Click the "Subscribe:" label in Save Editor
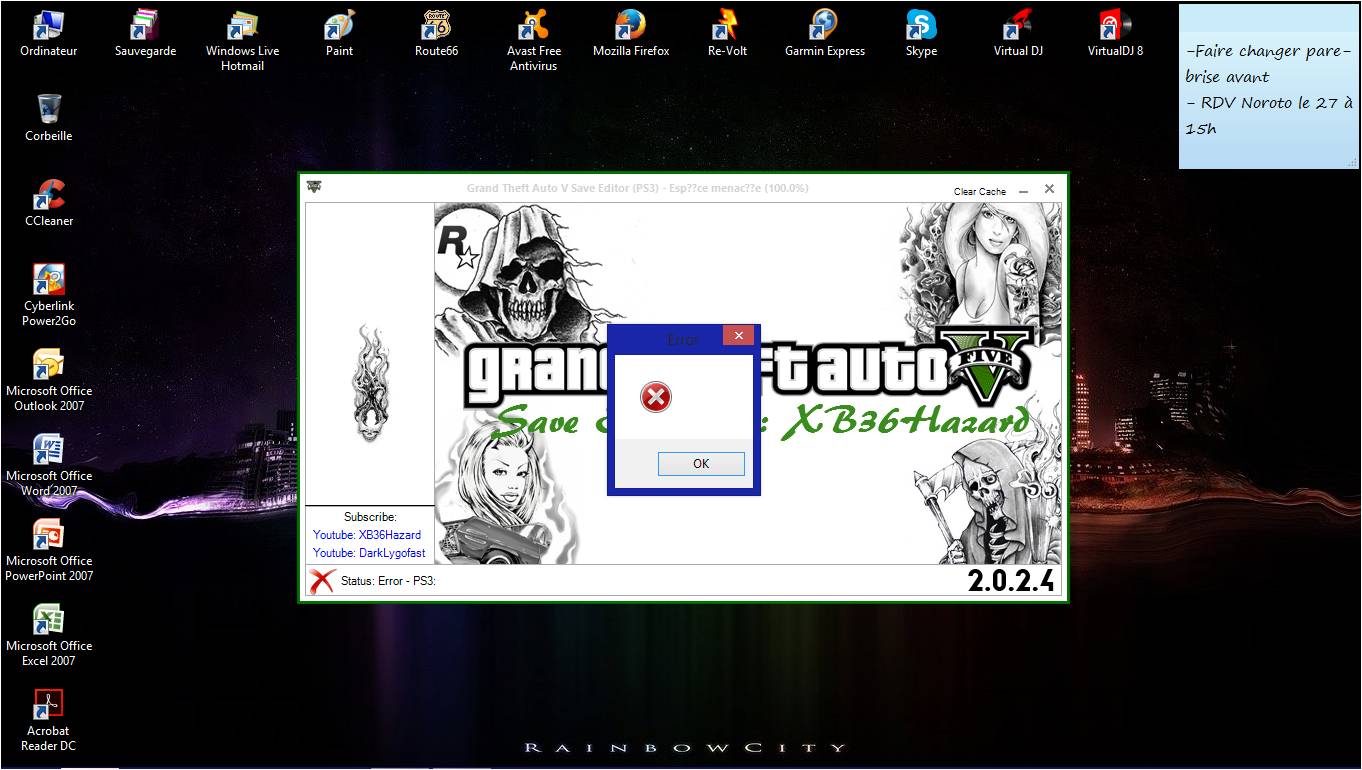 pyautogui.click(x=370, y=517)
